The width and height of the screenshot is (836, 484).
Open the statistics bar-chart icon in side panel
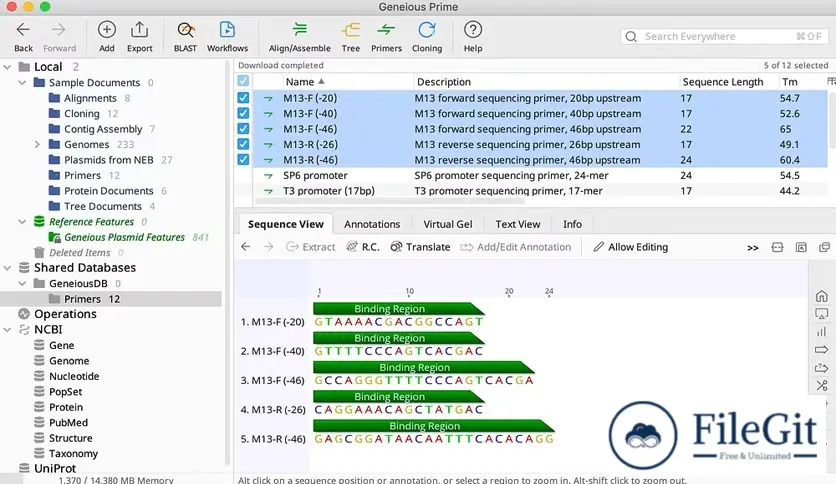coord(822,332)
